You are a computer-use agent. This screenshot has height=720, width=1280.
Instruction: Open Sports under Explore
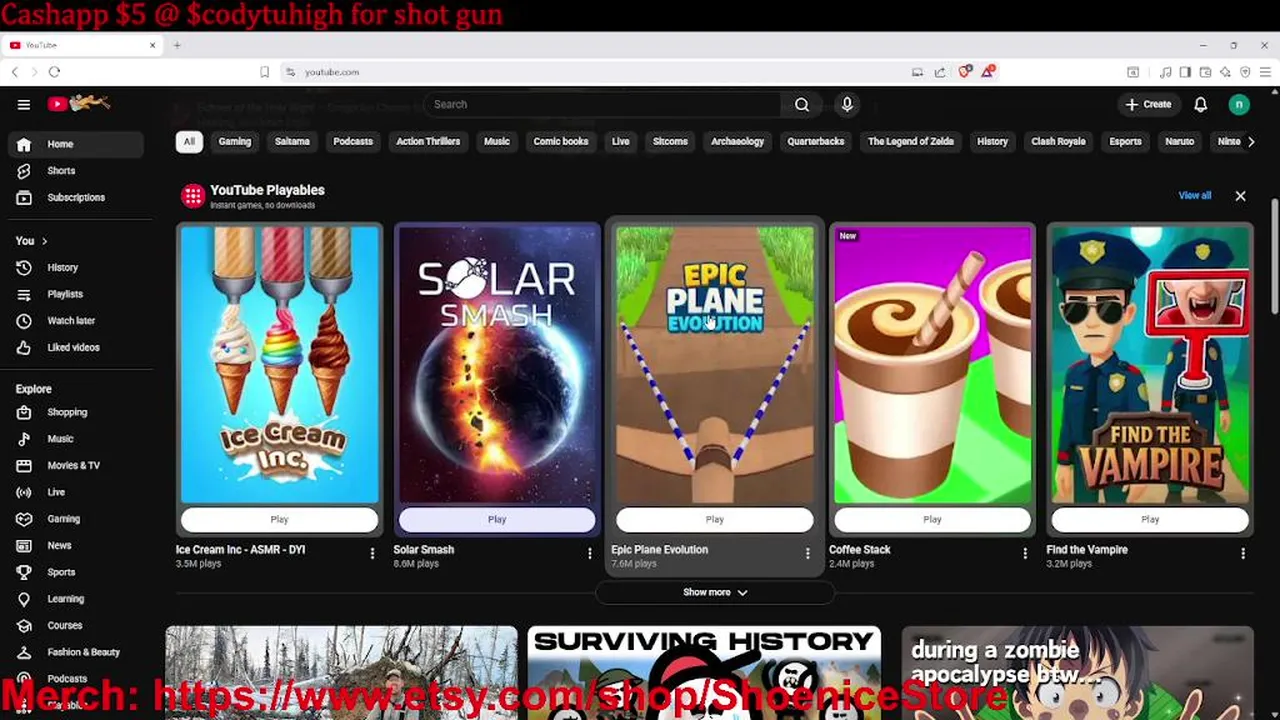pos(76,572)
